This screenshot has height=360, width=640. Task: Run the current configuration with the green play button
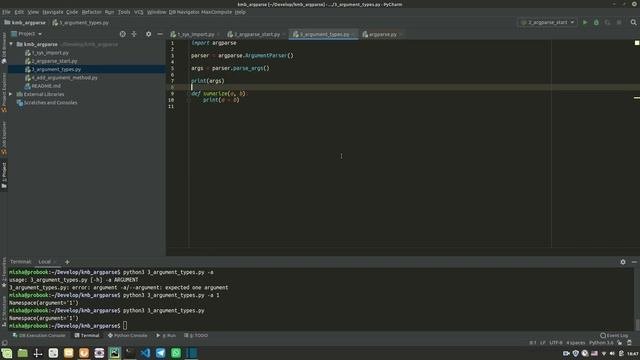pos(585,22)
